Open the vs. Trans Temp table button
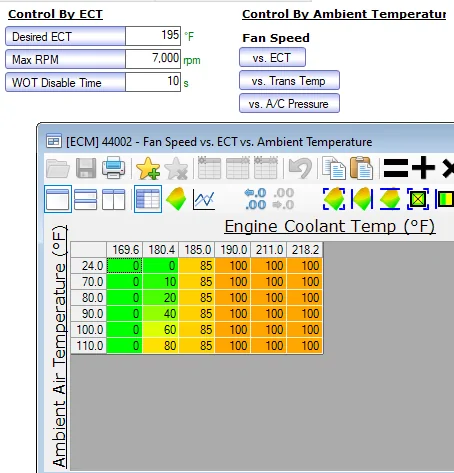454x473 pixels. point(289,80)
